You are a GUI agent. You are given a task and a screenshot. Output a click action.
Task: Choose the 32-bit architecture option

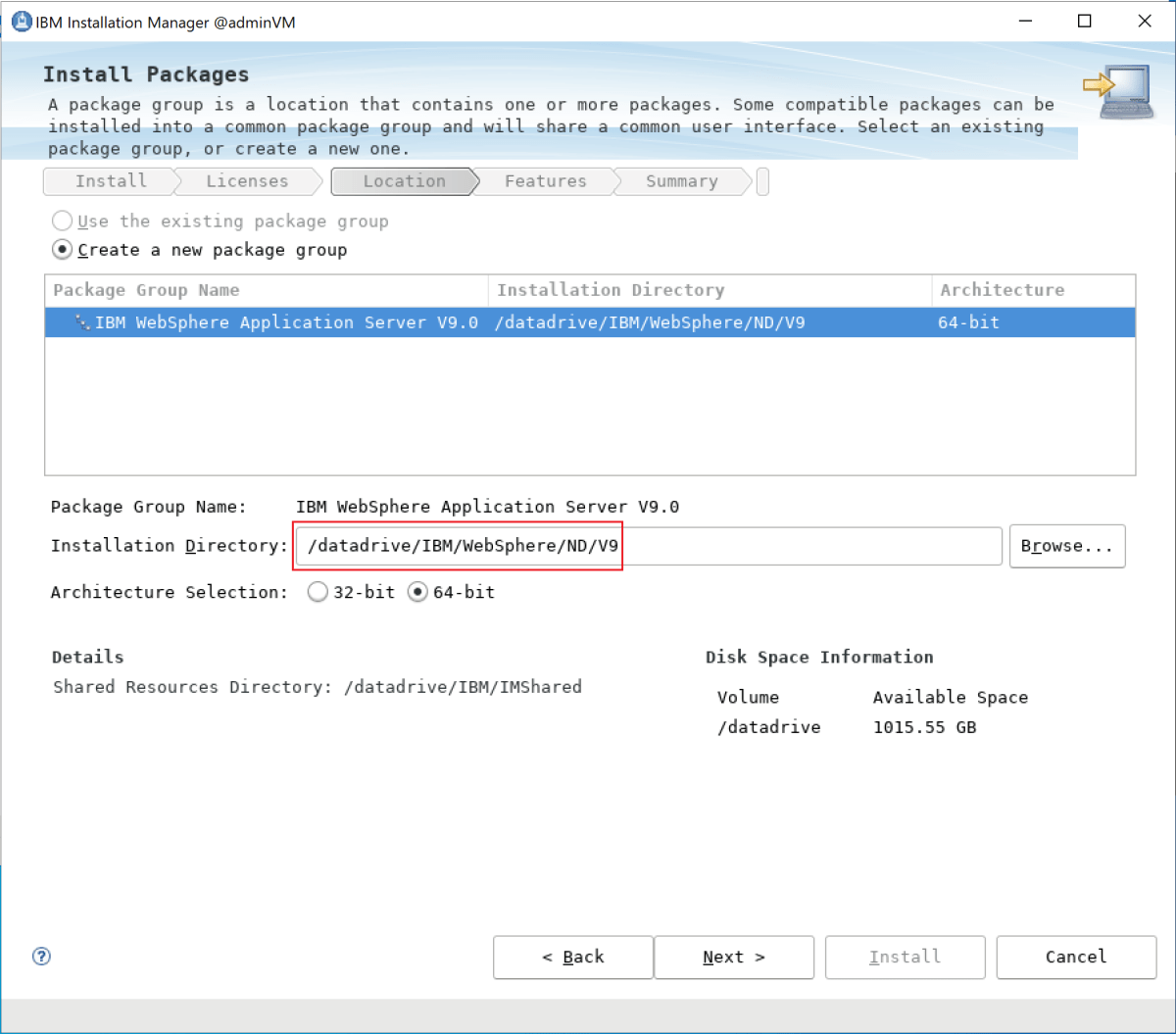(318, 591)
